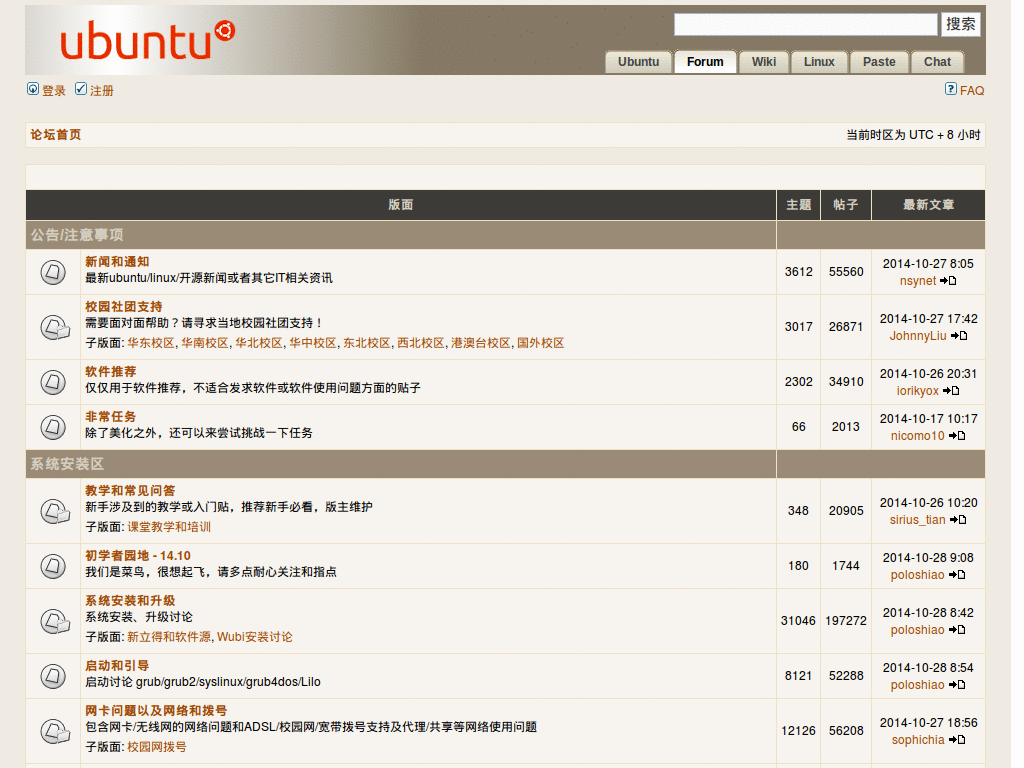The height and width of the screenshot is (768, 1024).
Task: Open the Chat tab
Action: pos(936,61)
